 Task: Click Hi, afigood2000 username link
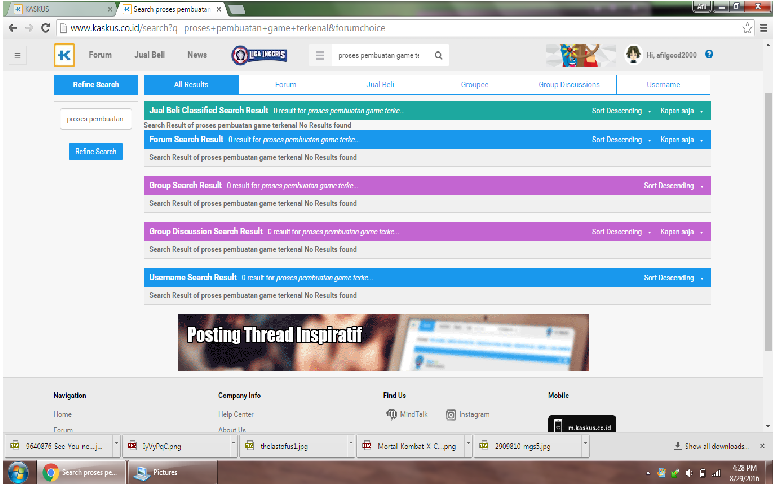pos(671,55)
